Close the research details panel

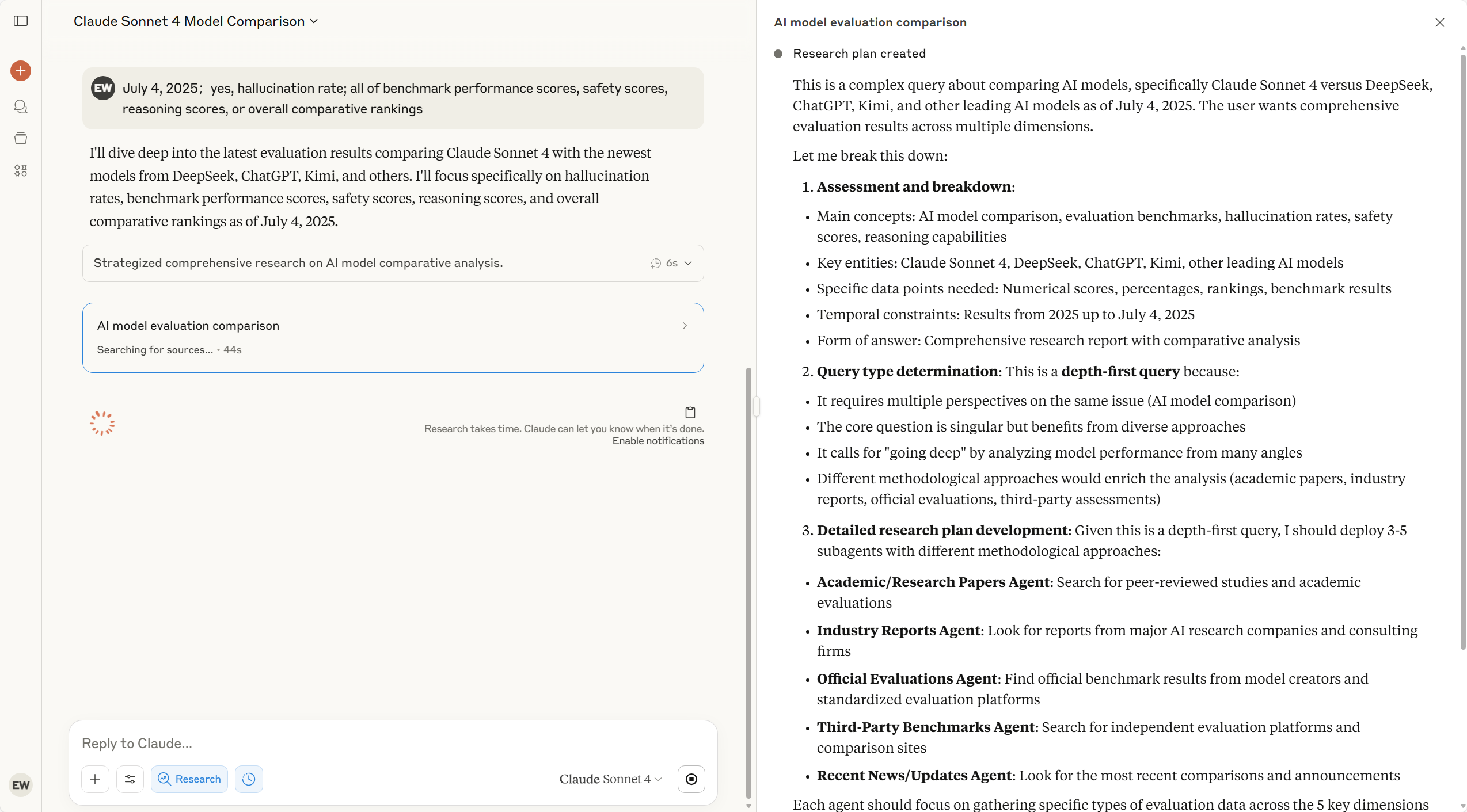coord(1440,22)
